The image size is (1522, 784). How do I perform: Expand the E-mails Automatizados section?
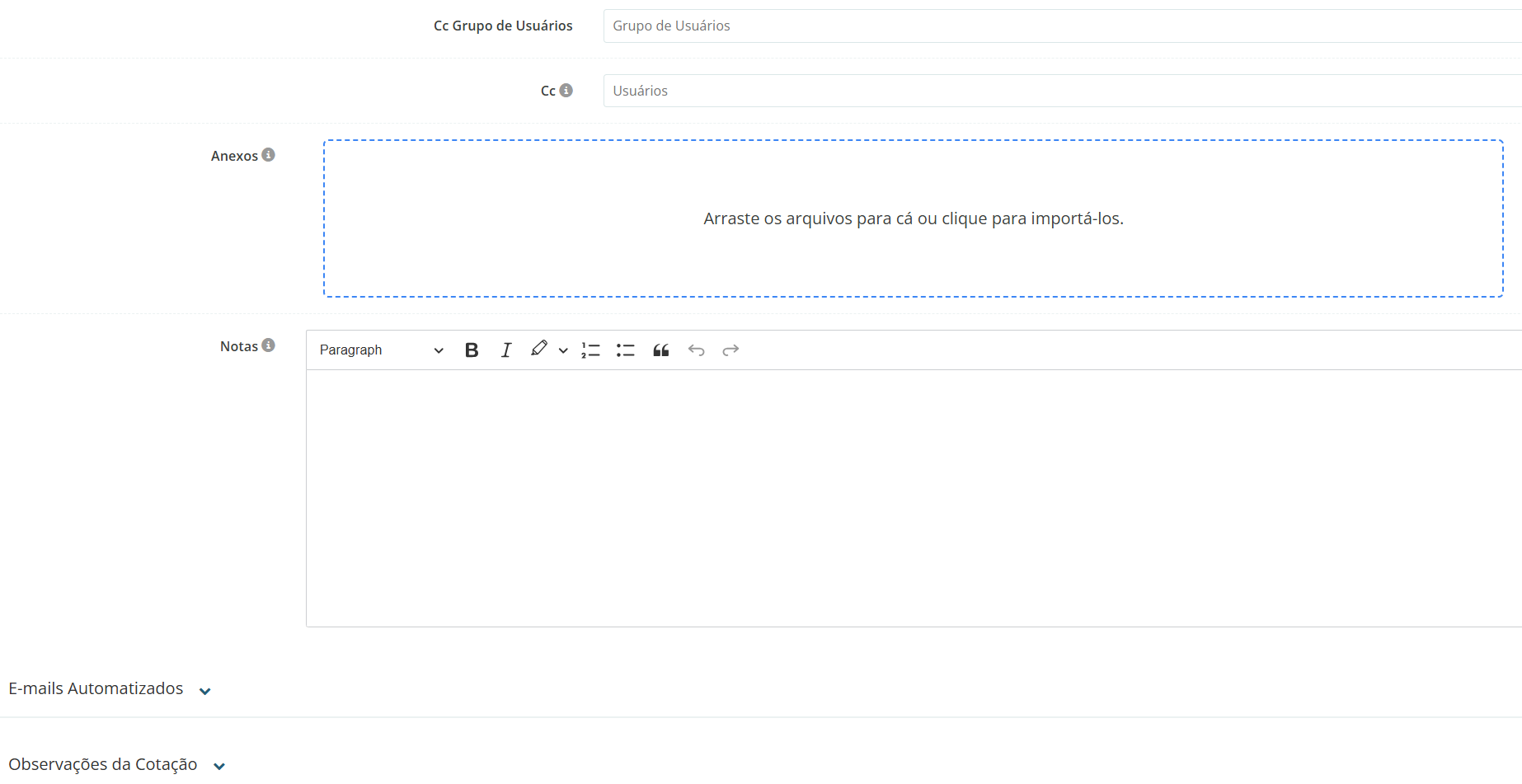click(205, 691)
